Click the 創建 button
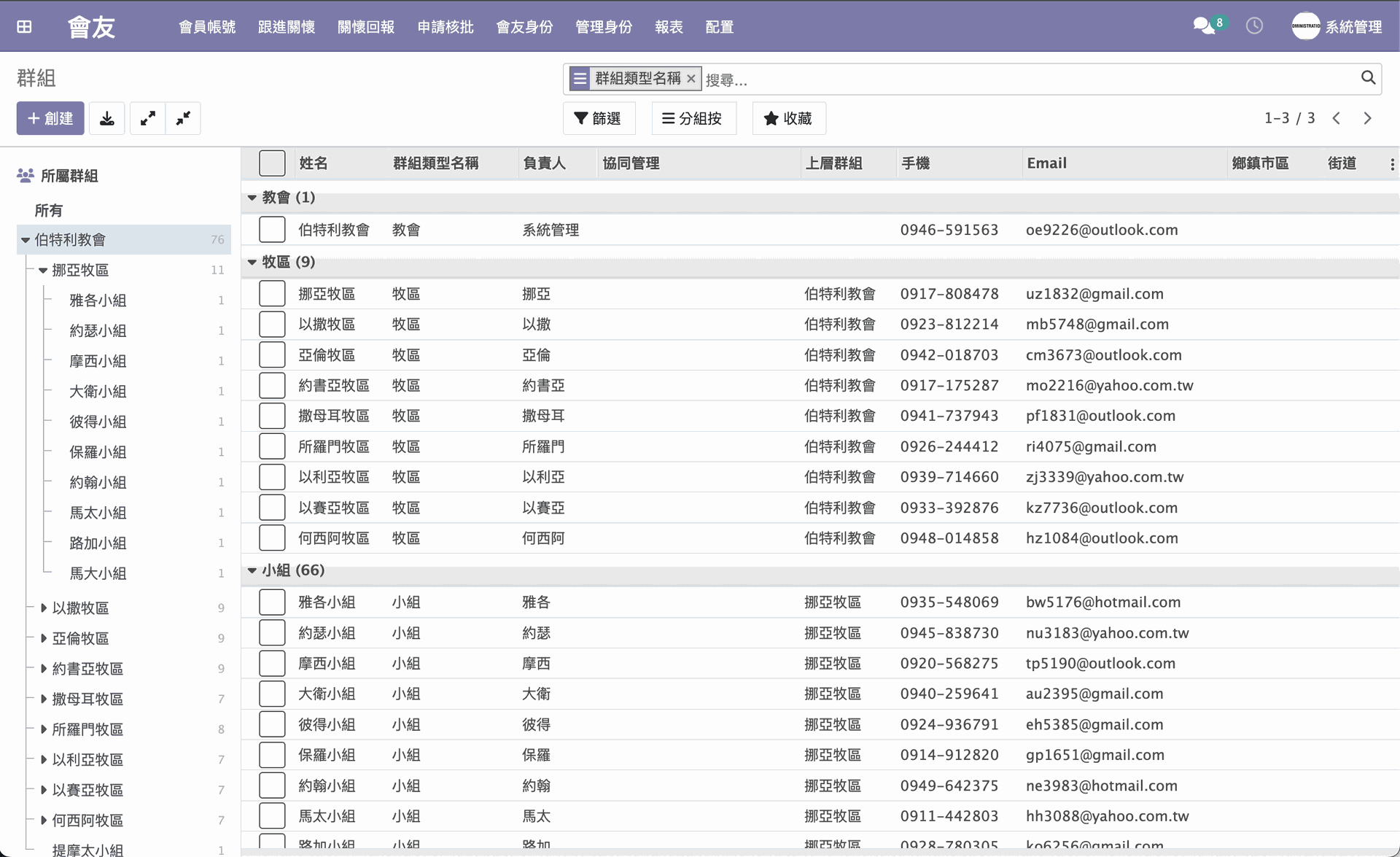 (x=50, y=118)
